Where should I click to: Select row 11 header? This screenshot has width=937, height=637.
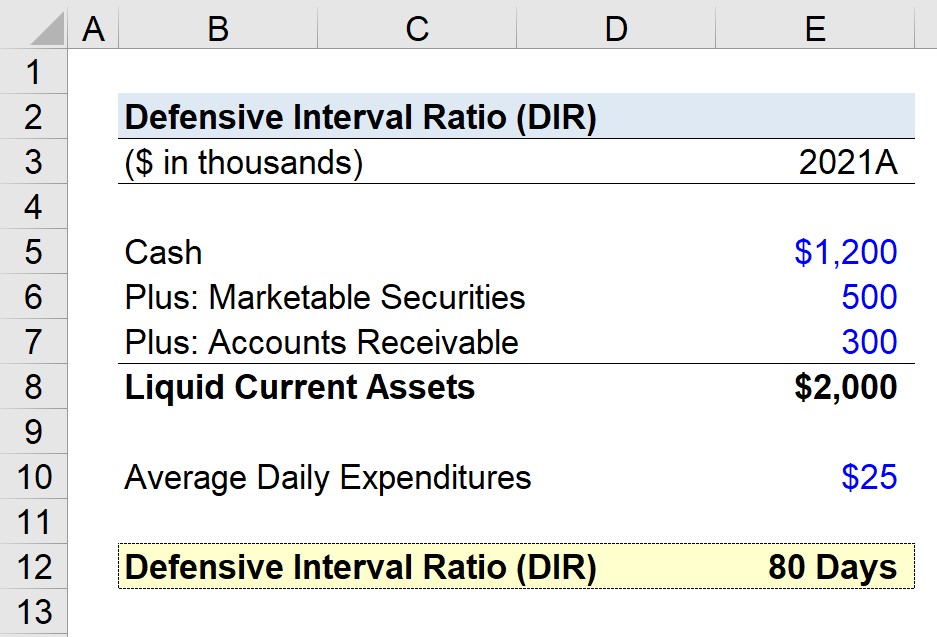33,521
